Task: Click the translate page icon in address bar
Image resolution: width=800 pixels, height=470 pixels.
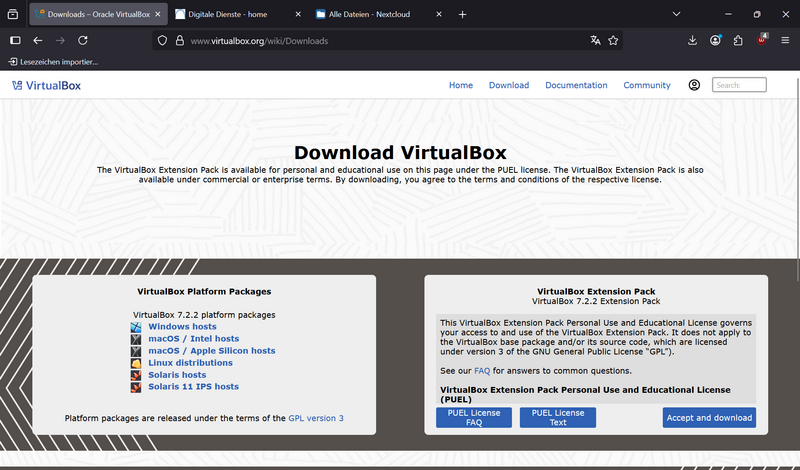Action: pos(596,41)
